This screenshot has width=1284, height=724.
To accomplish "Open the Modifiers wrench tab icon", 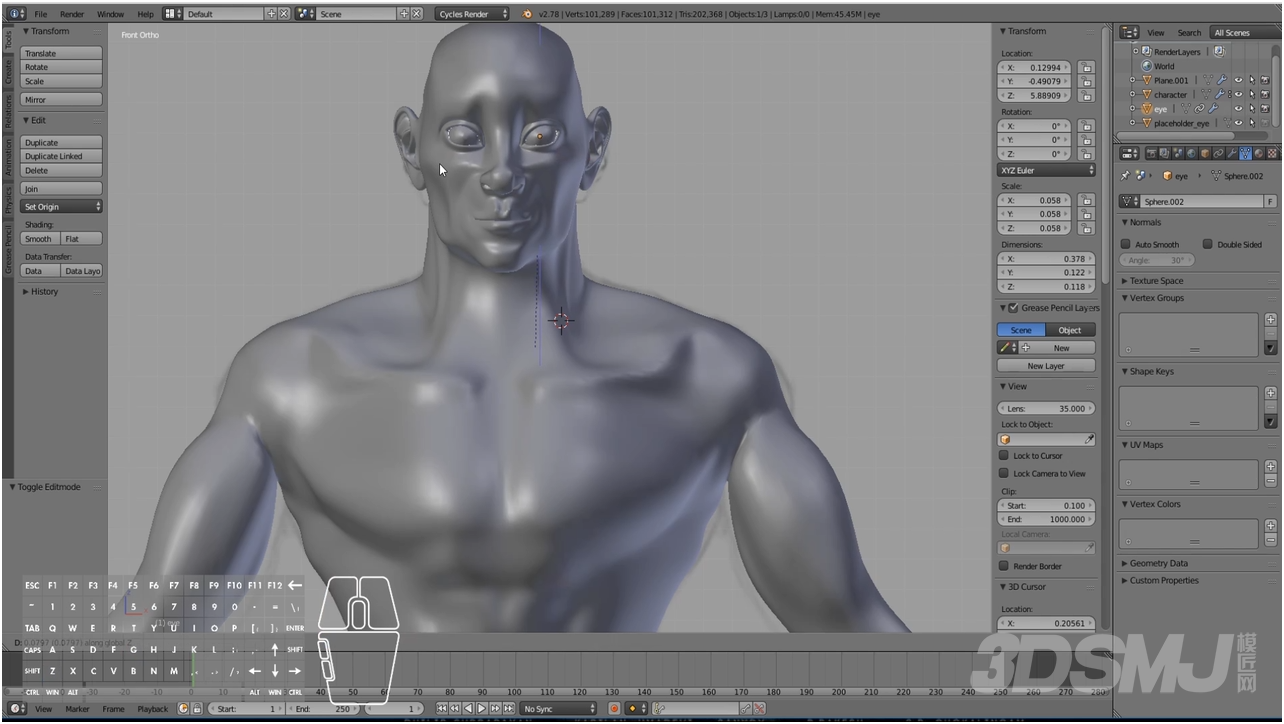I will click(x=1232, y=153).
